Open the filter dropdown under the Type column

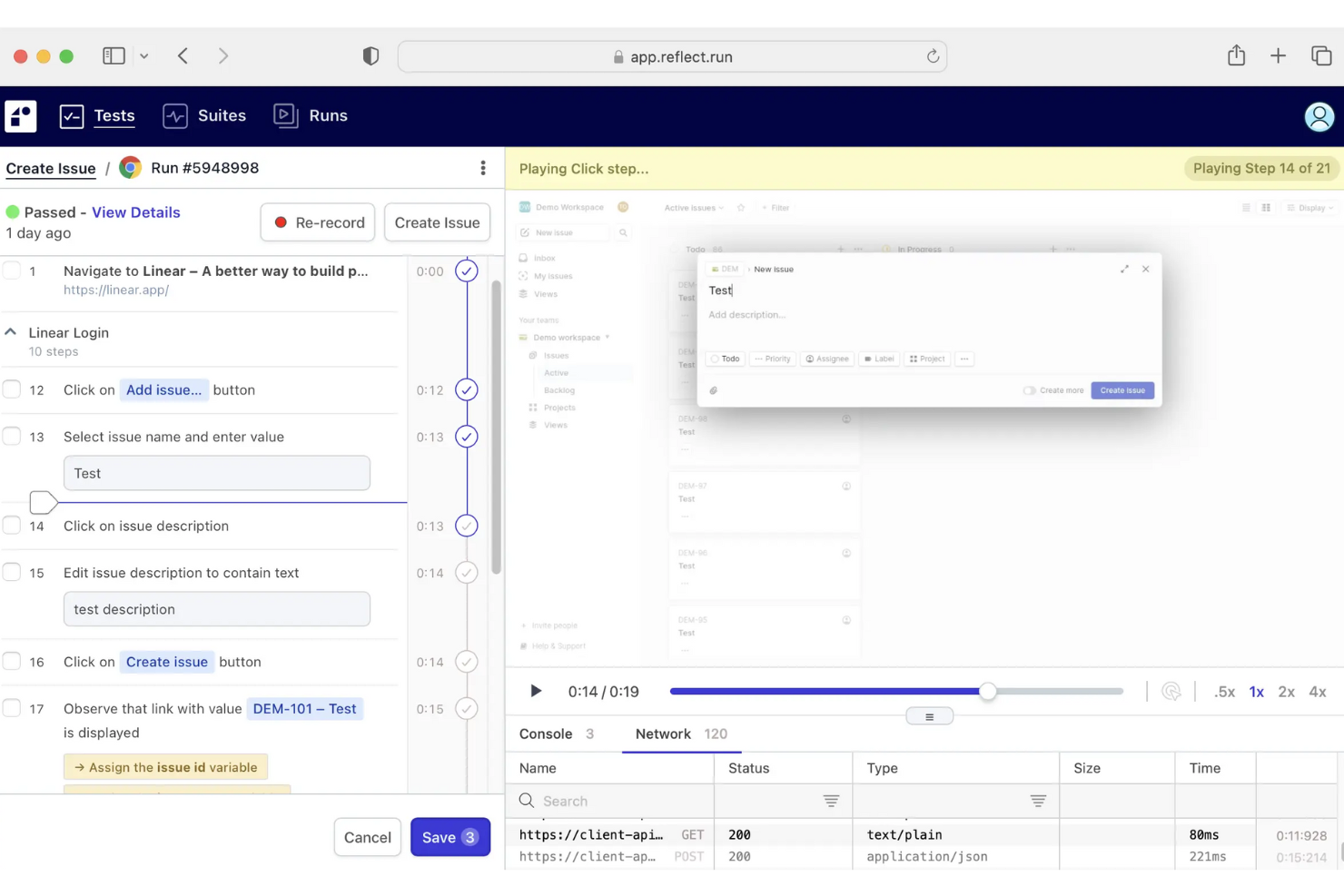[x=1039, y=801]
